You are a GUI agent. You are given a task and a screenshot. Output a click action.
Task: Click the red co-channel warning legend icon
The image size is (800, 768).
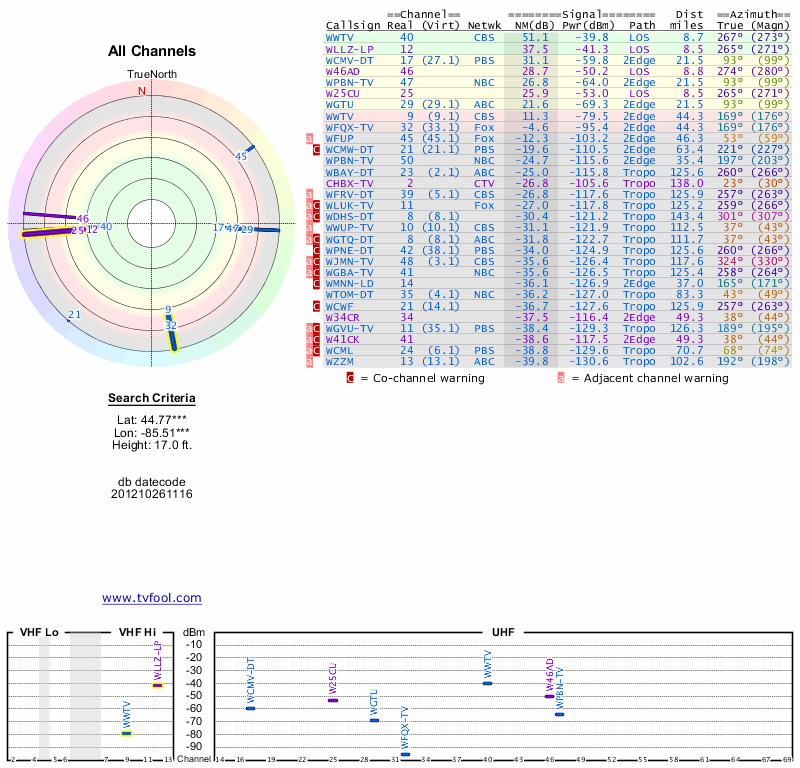350,378
